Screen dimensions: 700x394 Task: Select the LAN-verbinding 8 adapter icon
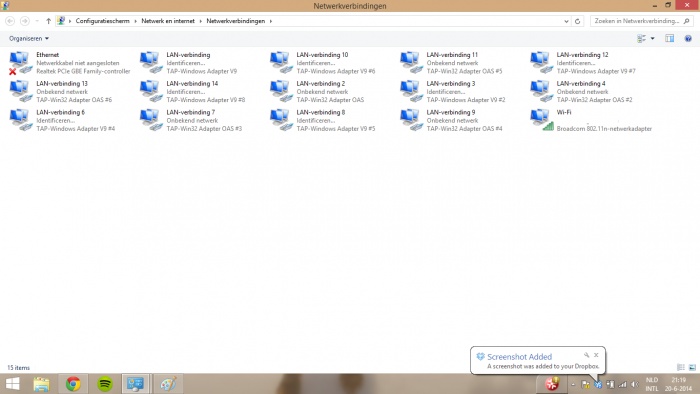281,120
